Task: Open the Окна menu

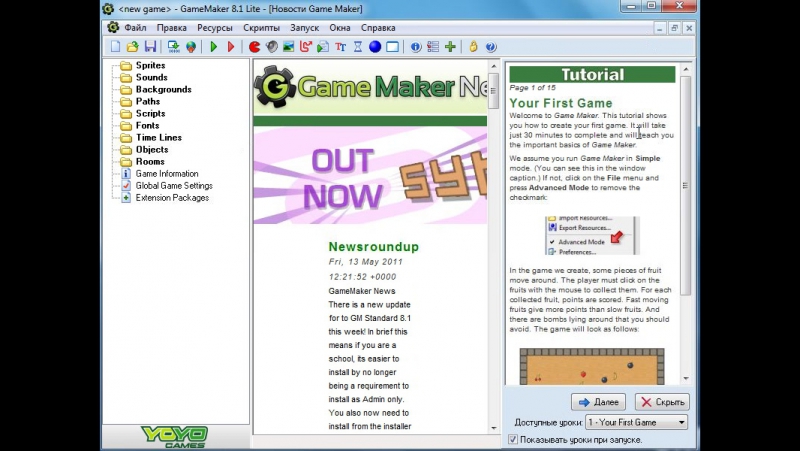Action: pyautogui.click(x=340, y=28)
